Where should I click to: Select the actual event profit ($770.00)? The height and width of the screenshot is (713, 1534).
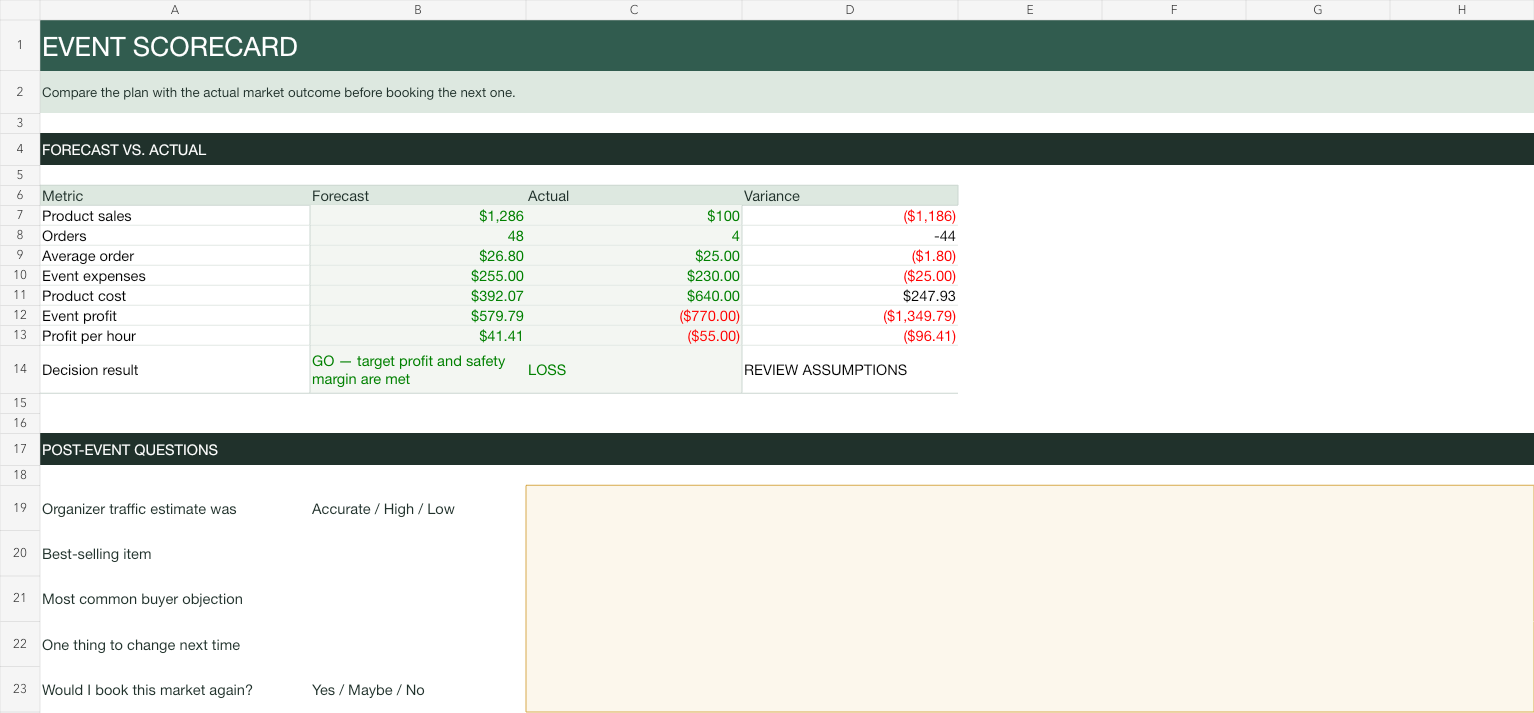pos(634,316)
